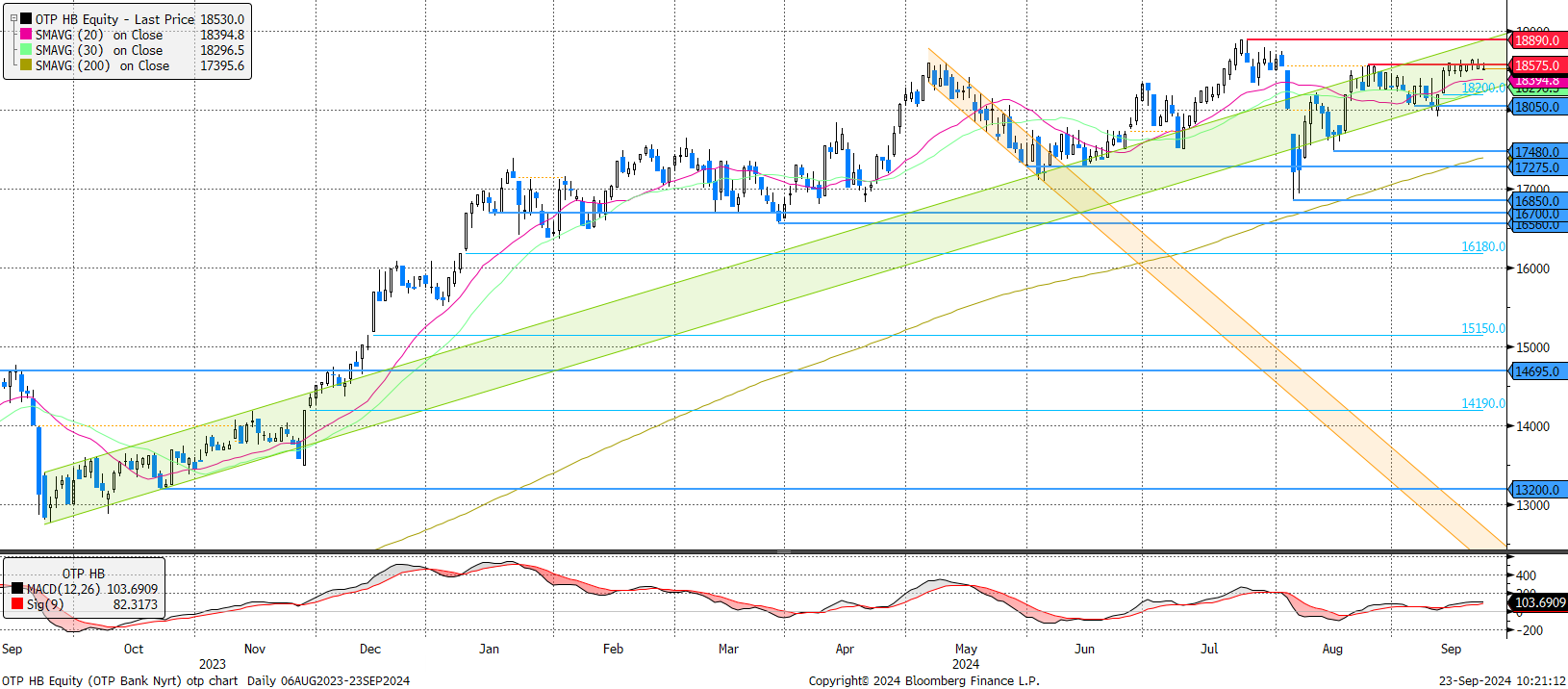Screen dimensions: 1568x689
Task: Click the 13000 price axis tick label
Action: (1532, 505)
